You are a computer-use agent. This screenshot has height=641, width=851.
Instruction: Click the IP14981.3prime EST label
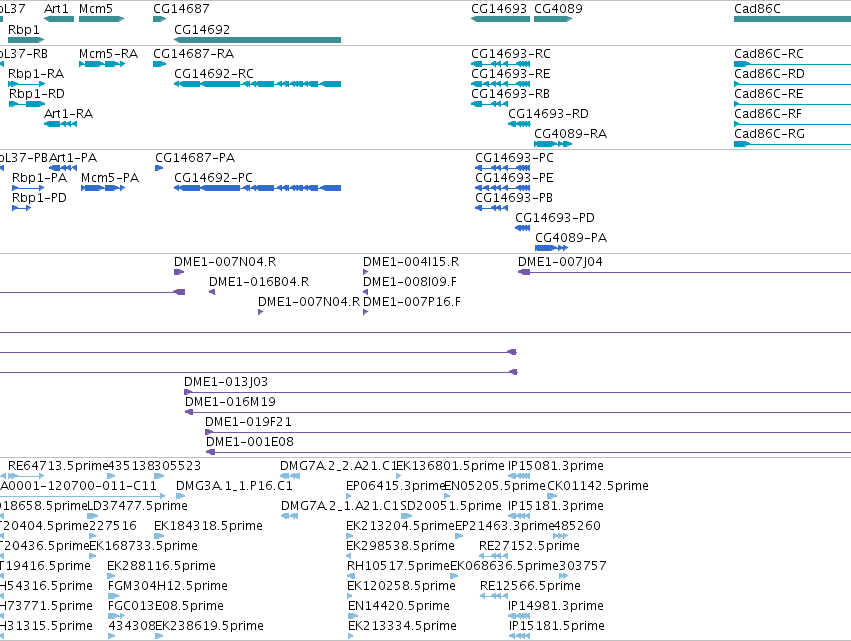[x=556, y=606]
